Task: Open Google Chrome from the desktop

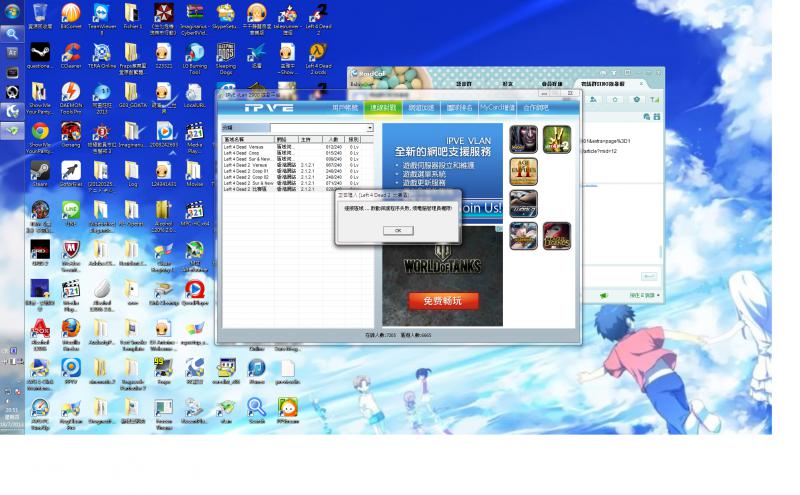Action: click(x=40, y=132)
